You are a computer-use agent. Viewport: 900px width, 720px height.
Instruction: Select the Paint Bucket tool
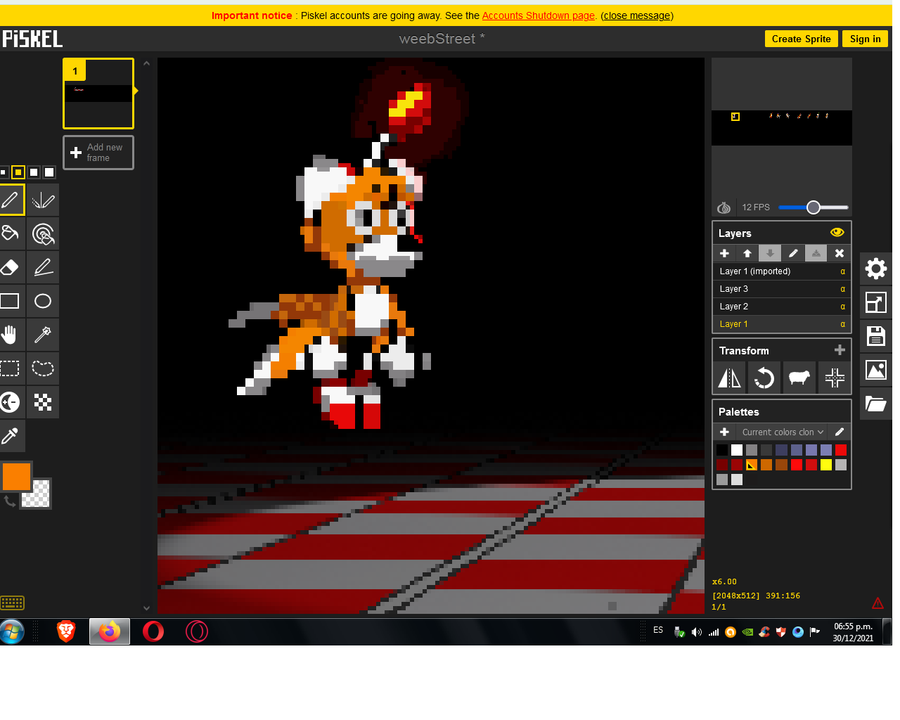tap(11, 234)
